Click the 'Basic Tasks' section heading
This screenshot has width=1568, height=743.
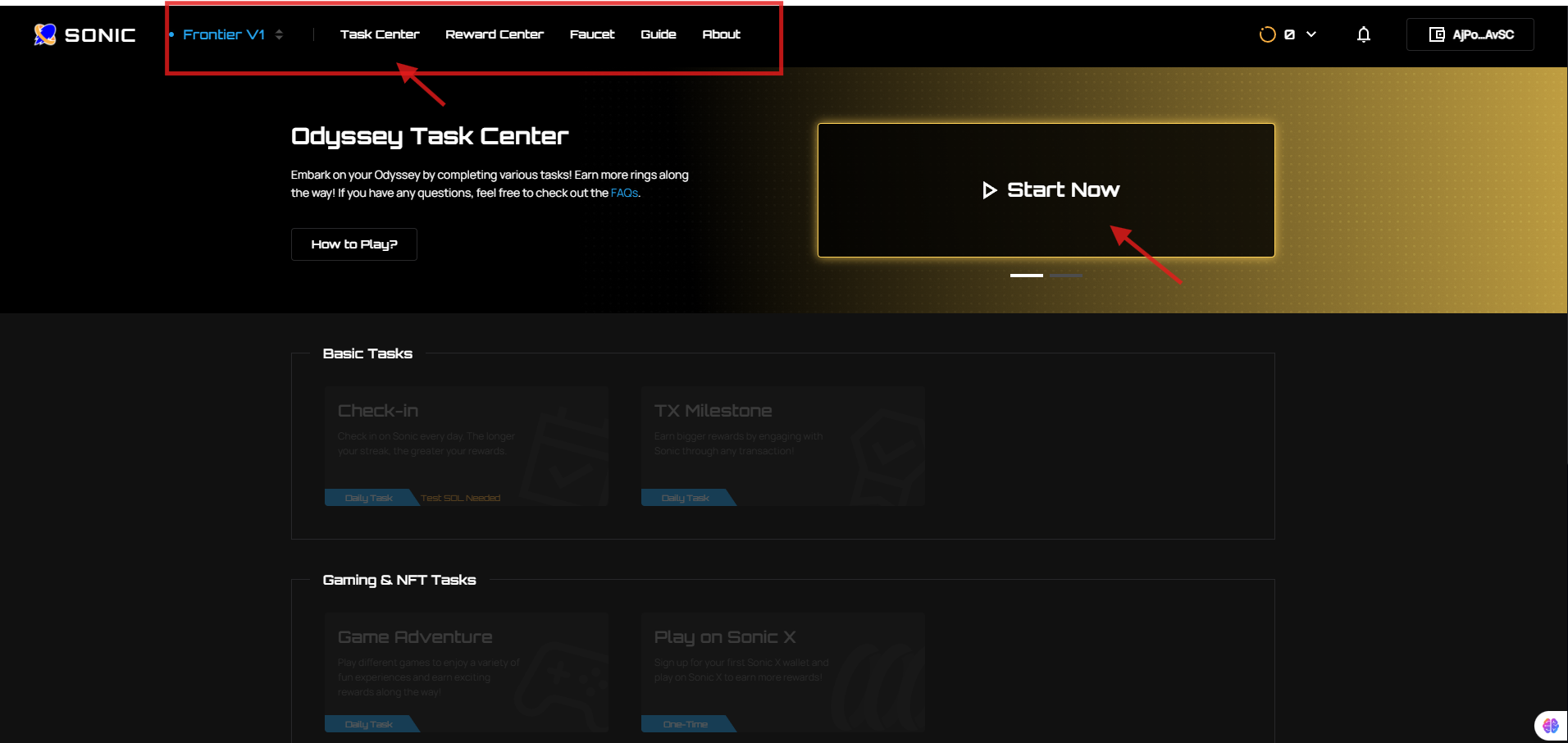click(x=367, y=353)
